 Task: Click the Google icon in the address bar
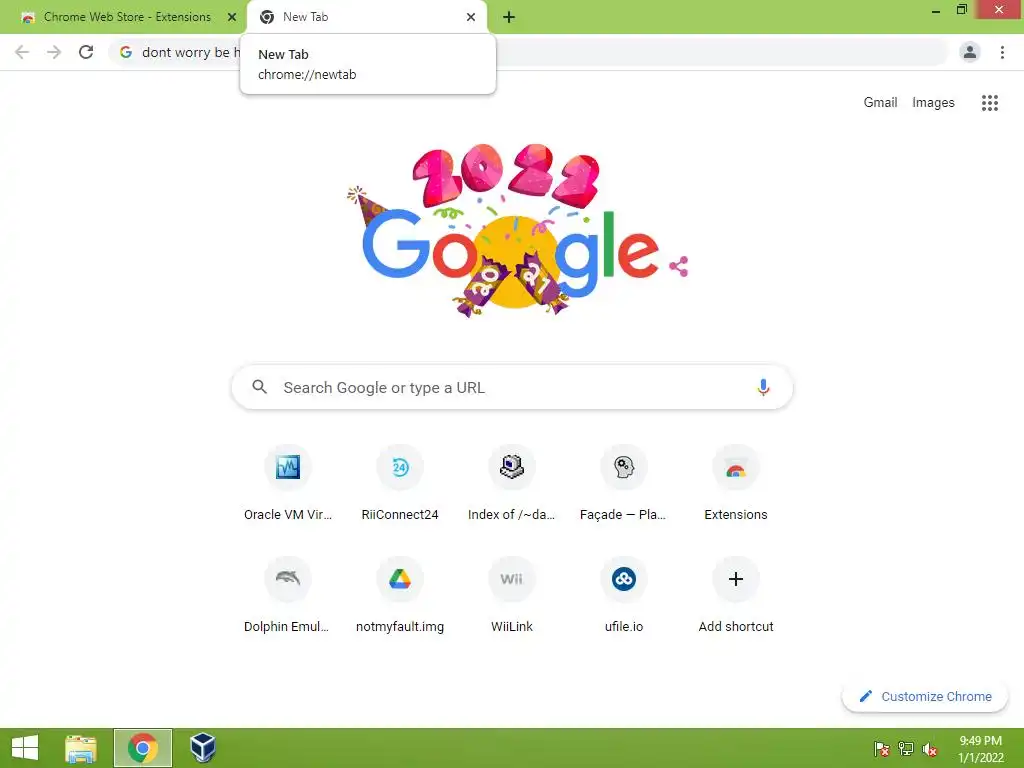pyautogui.click(x=126, y=52)
